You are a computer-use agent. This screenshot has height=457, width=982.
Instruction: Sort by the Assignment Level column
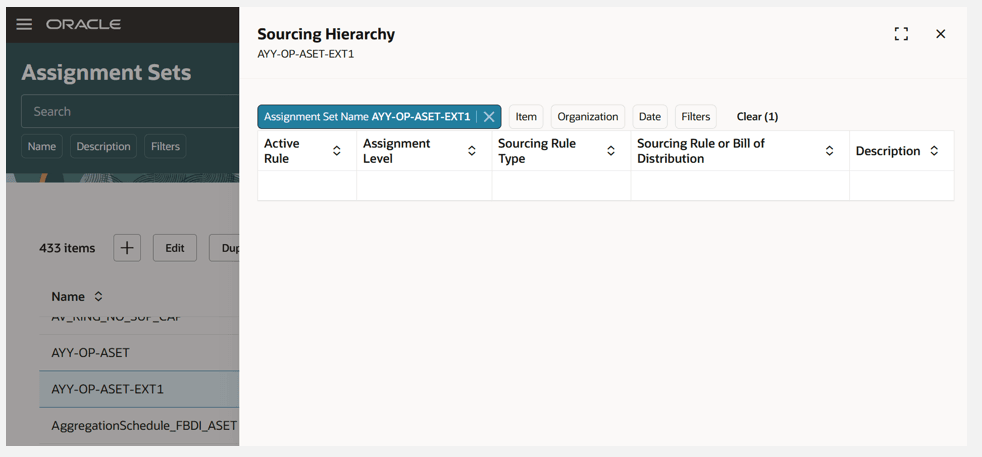point(472,151)
